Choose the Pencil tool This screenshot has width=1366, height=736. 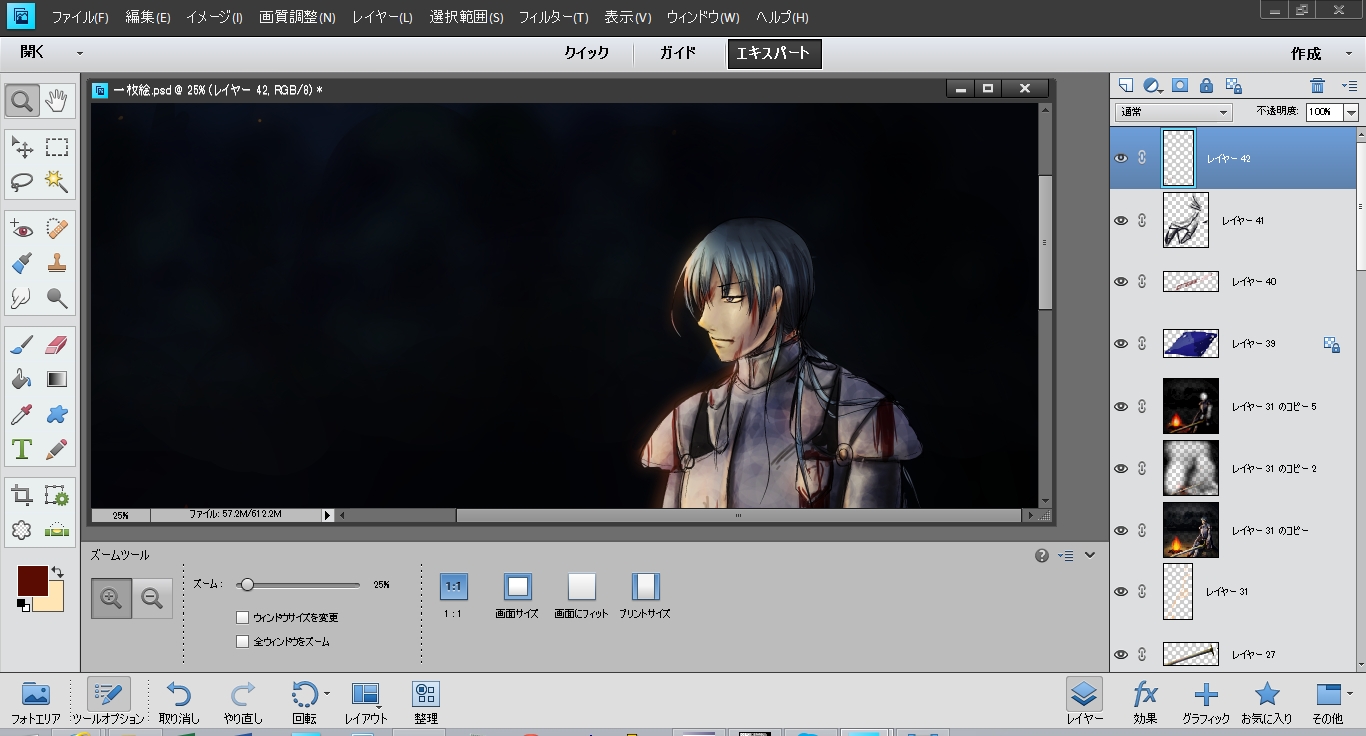pyautogui.click(x=57, y=448)
